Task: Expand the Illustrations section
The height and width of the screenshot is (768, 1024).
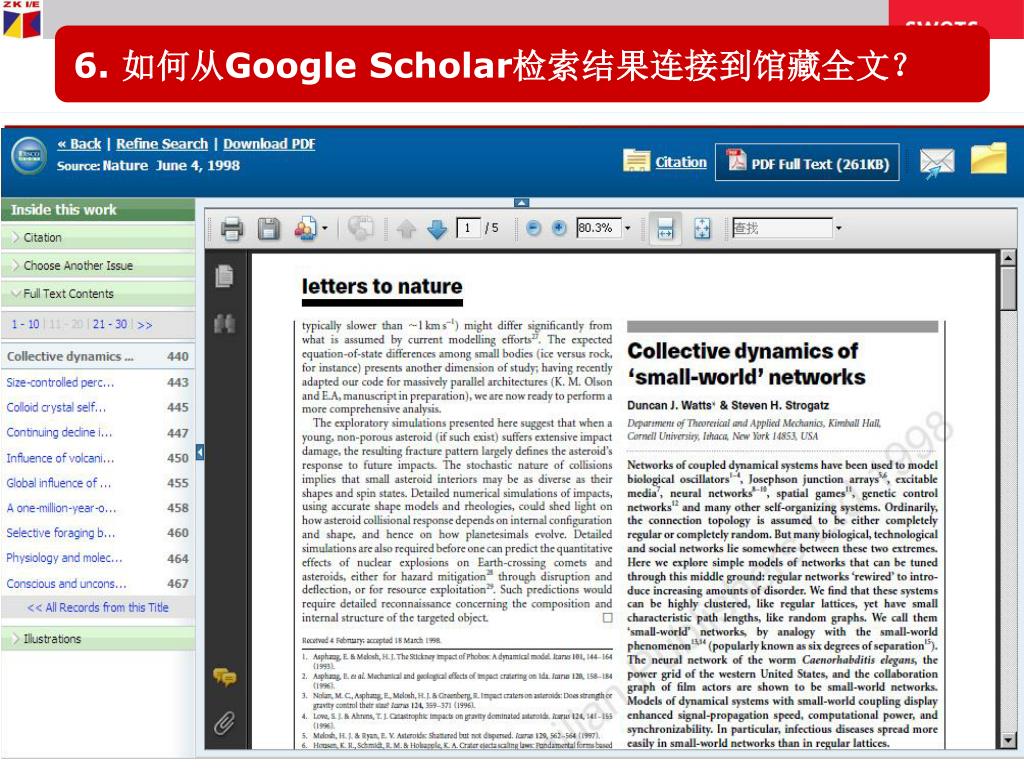Action: (x=98, y=639)
